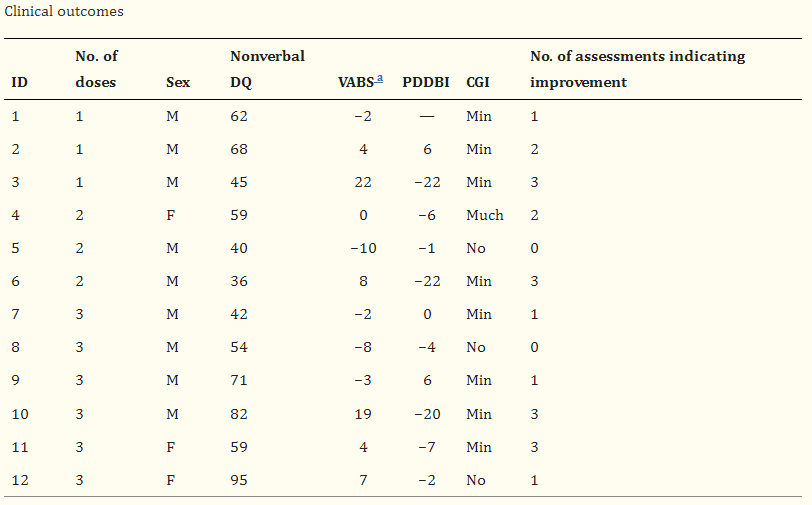Image resolution: width=812 pixels, height=505 pixels.
Task: Click the "Clinical outcomes" table title
Action: [64, 12]
